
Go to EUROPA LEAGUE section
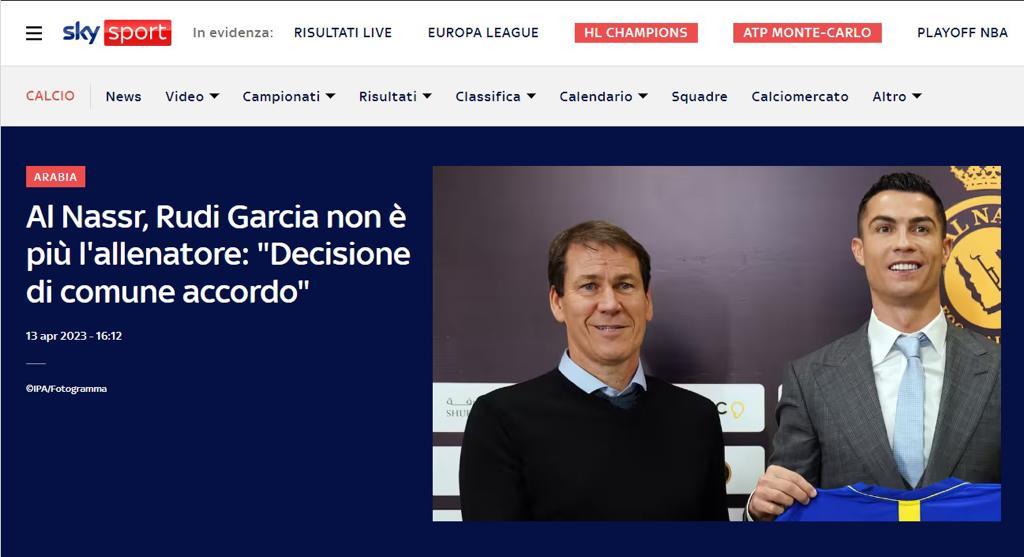click(x=483, y=33)
